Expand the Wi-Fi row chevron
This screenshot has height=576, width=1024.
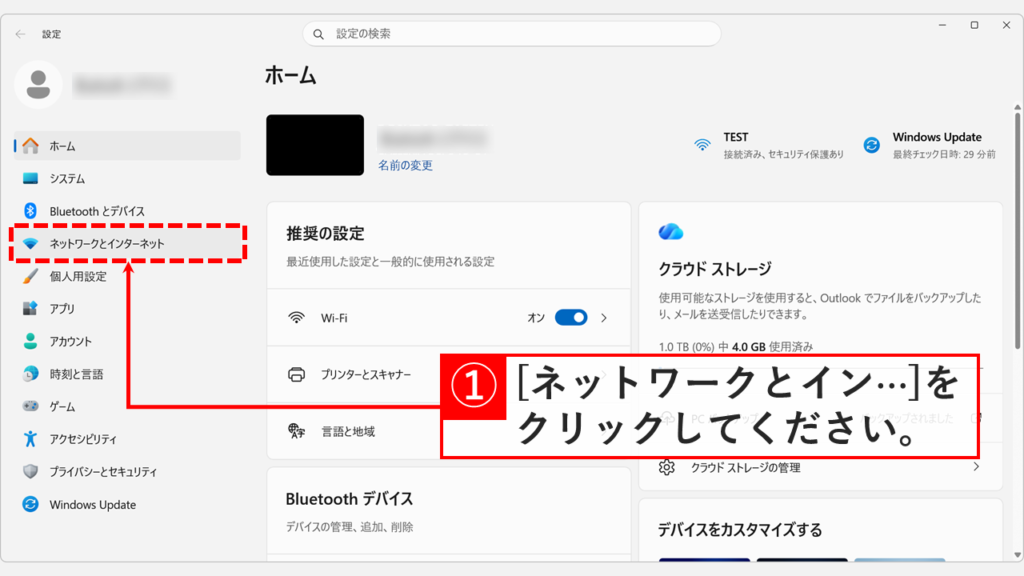click(x=604, y=318)
